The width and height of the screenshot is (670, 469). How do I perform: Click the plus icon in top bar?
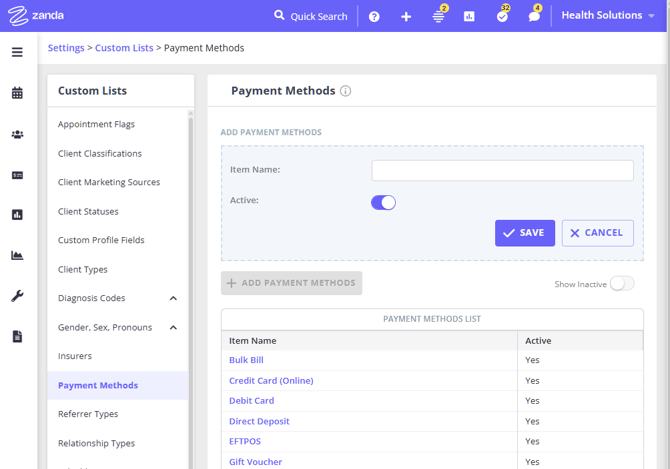click(x=406, y=17)
